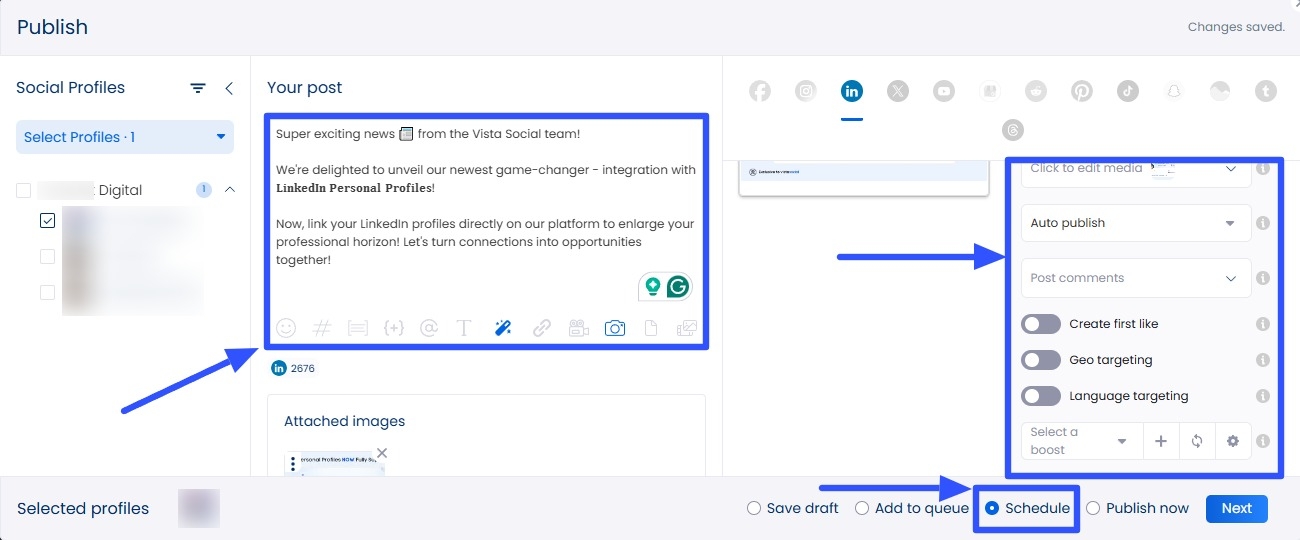Add a photo using the camera icon

pos(614,327)
